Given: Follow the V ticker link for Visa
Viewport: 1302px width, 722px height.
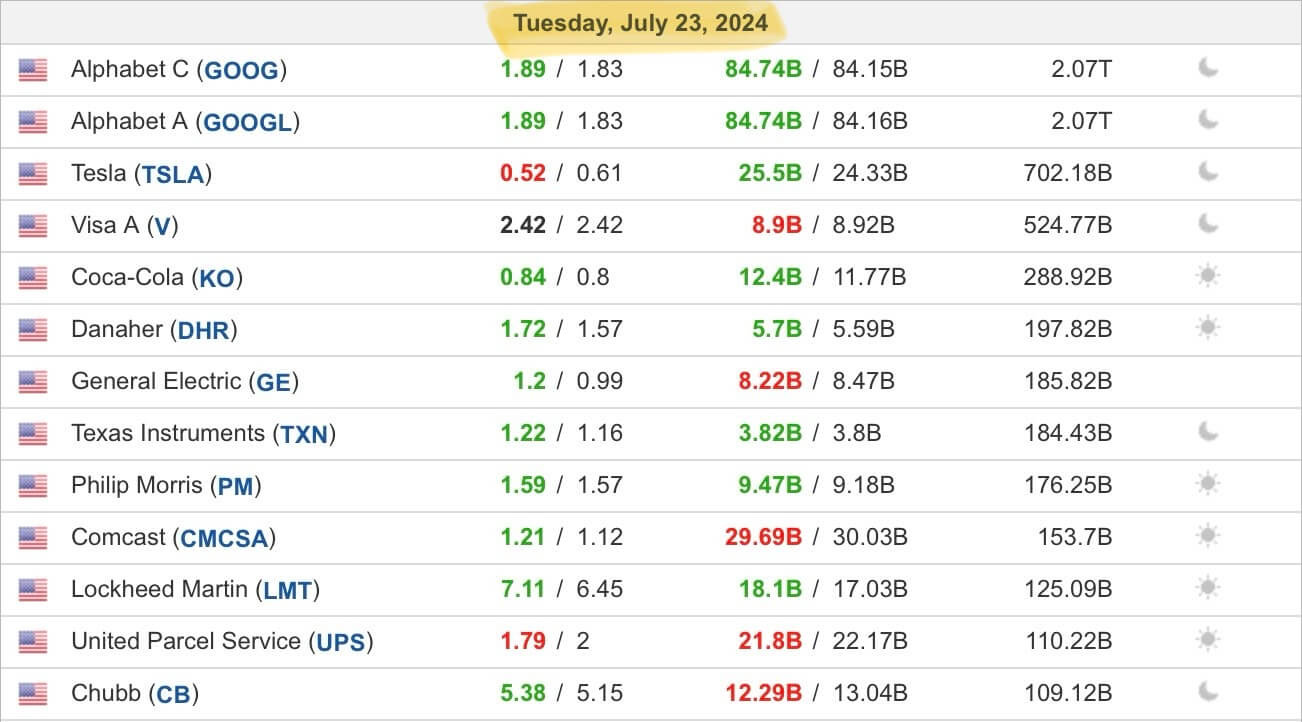Looking at the screenshot, I should (162, 226).
